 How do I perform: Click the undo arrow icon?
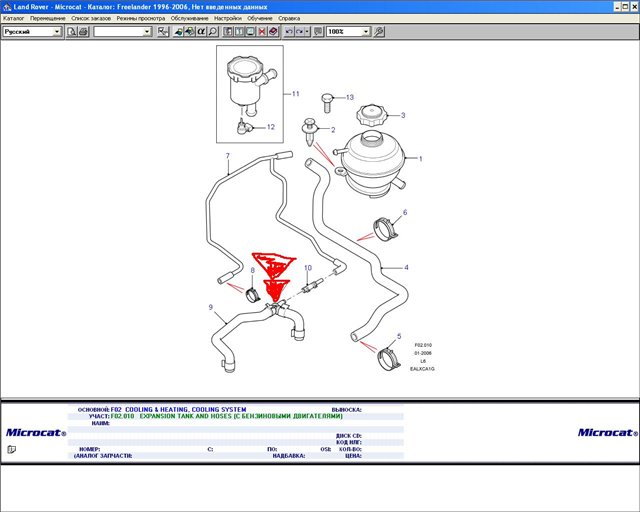289,31
